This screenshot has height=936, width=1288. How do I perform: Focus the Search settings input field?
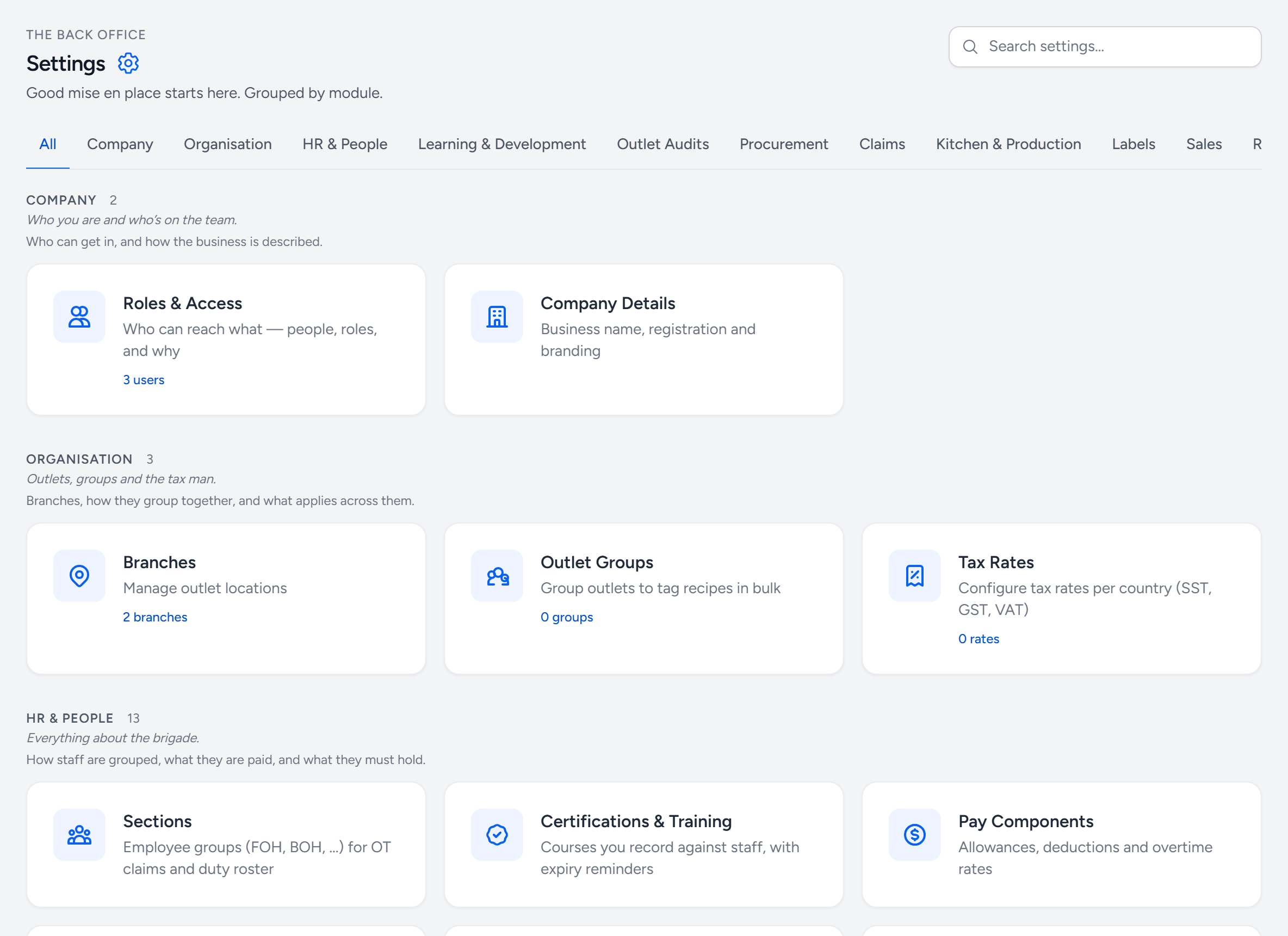pyautogui.click(x=1105, y=47)
